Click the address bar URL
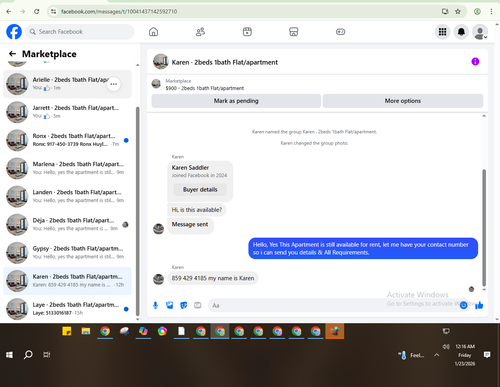Viewport: 500px width, 387px height. tap(119, 12)
